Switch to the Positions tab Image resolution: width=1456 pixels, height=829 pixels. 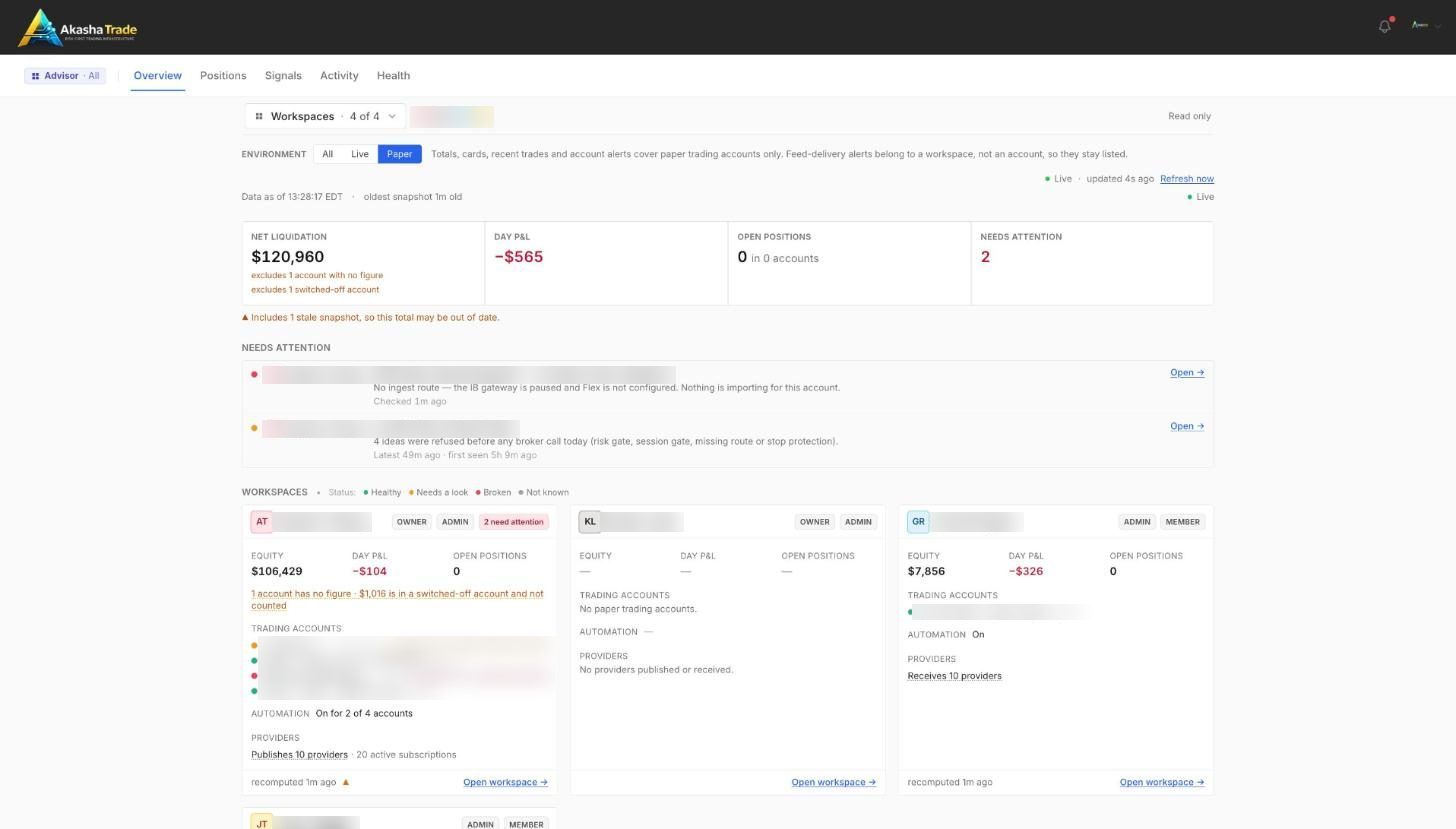click(x=223, y=76)
